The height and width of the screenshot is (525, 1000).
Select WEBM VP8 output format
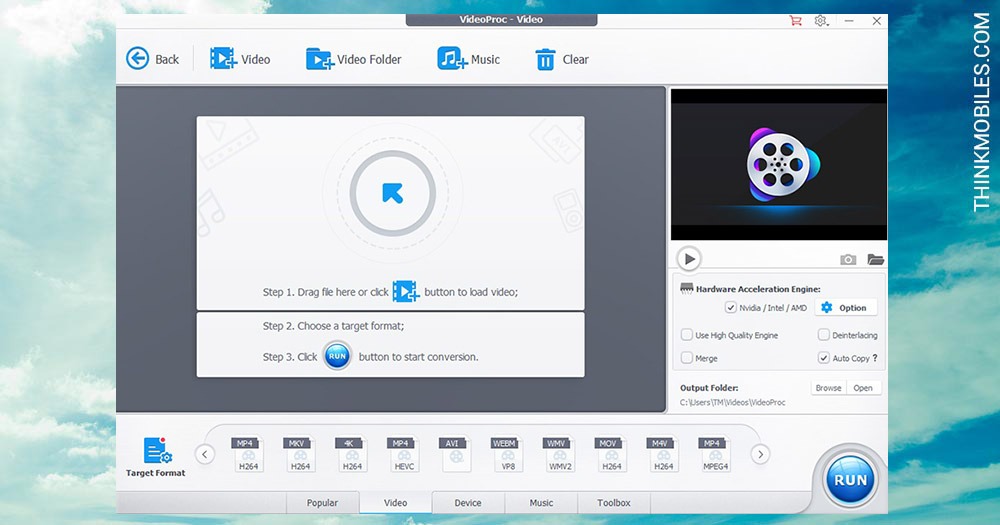click(x=508, y=454)
